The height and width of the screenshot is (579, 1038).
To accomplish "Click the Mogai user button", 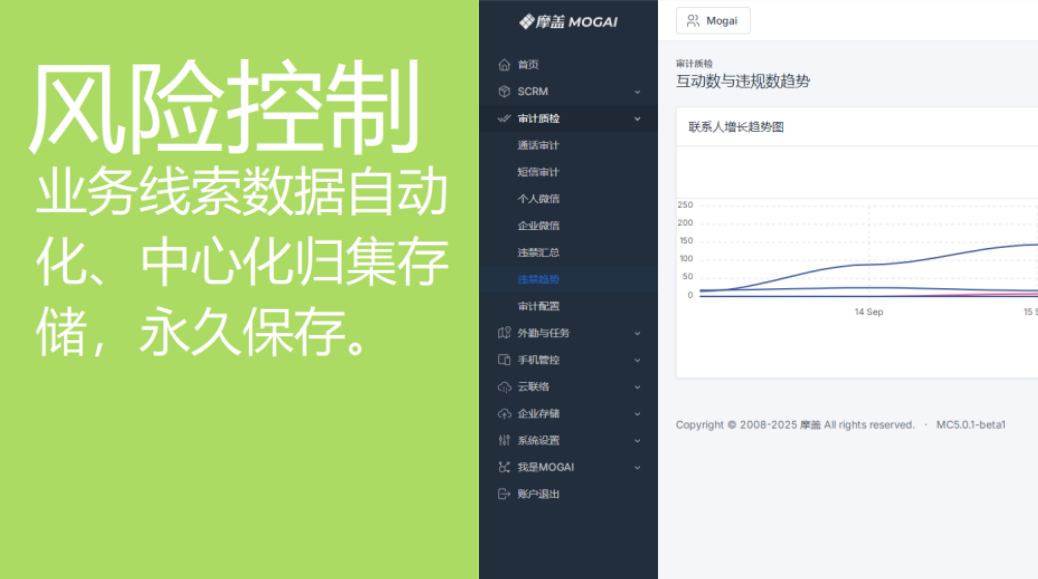I will pos(713,21).
